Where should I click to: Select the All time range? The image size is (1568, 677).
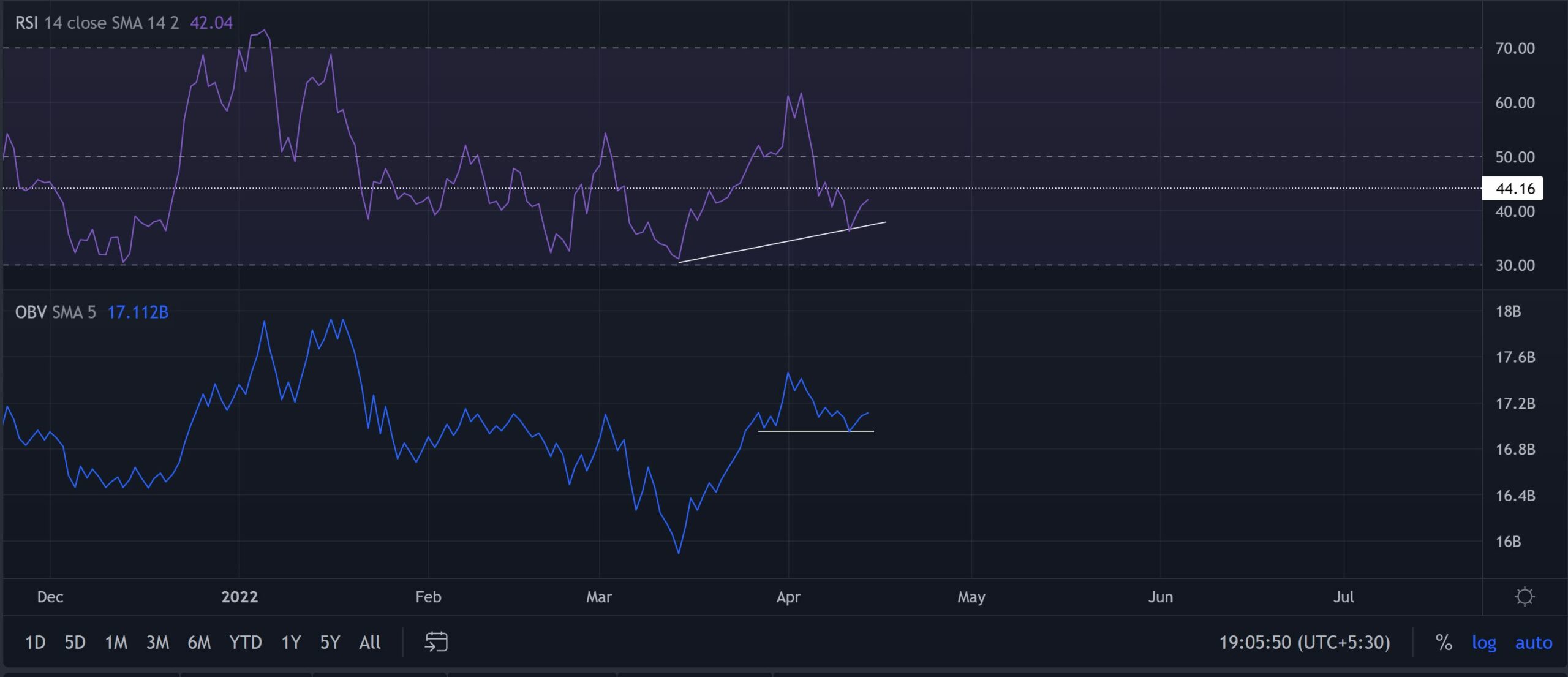(x=369, y=642)
